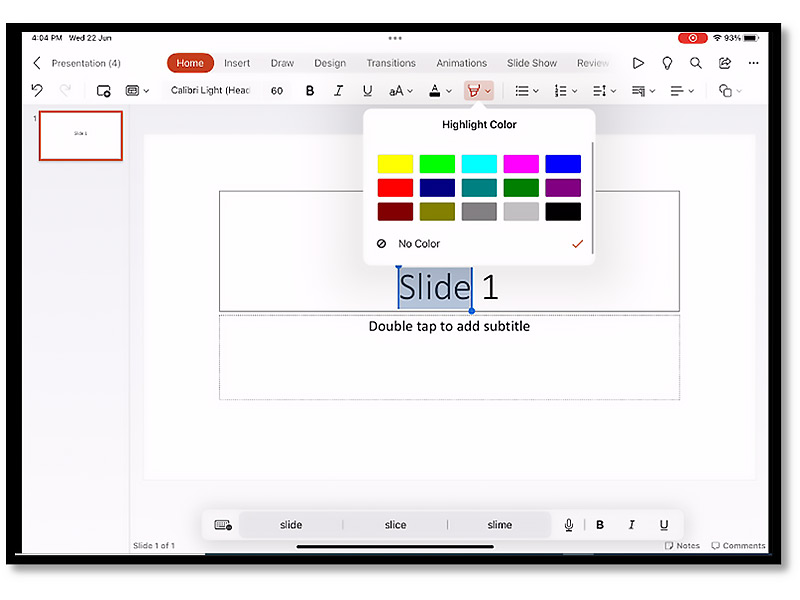The image size is (800, 600).
Task: Pick the red highlight color
Action: pos(395,188)
